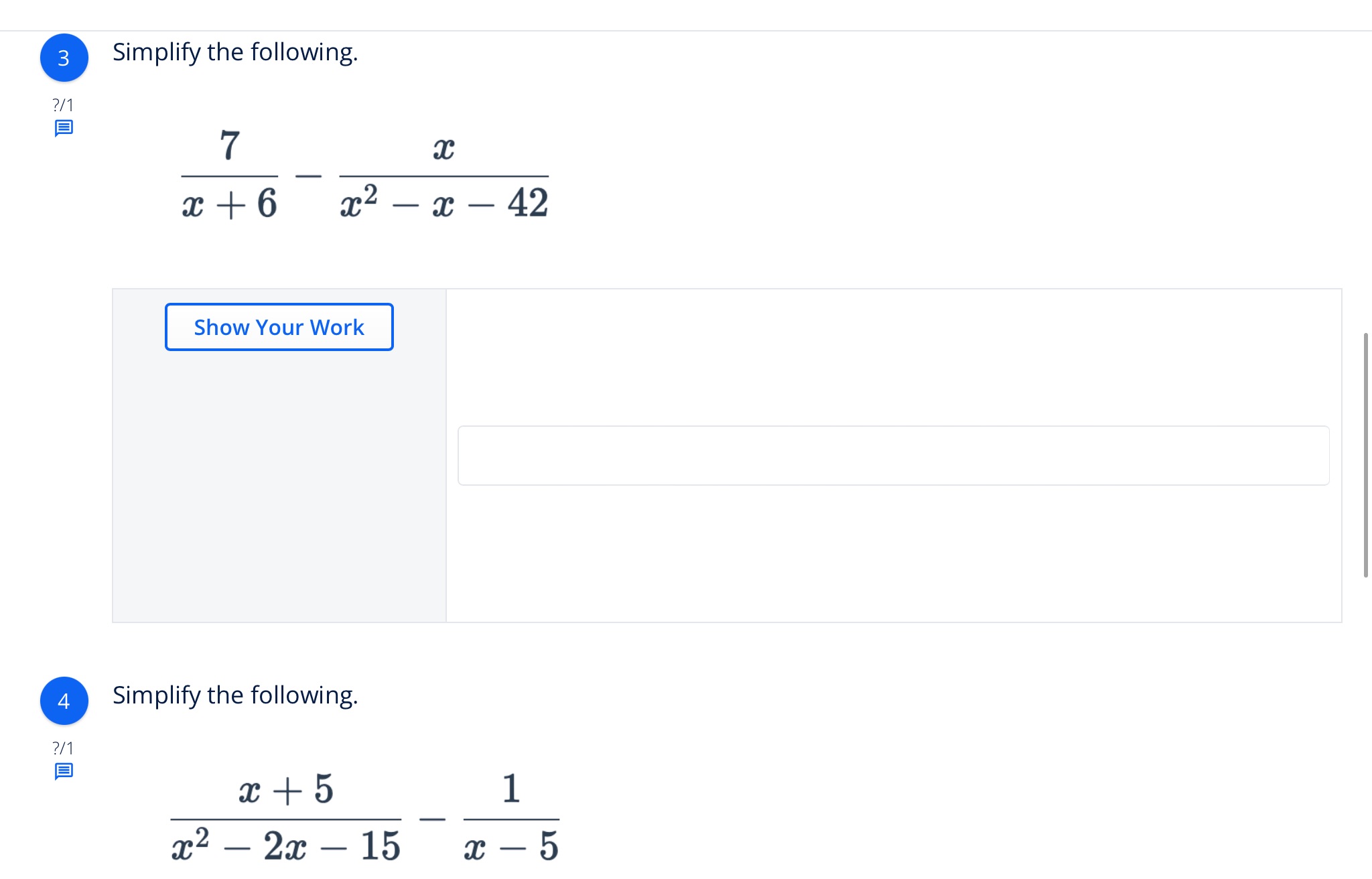
Task: Select the blue question 3 number badge
Action: tap(64, 58)
